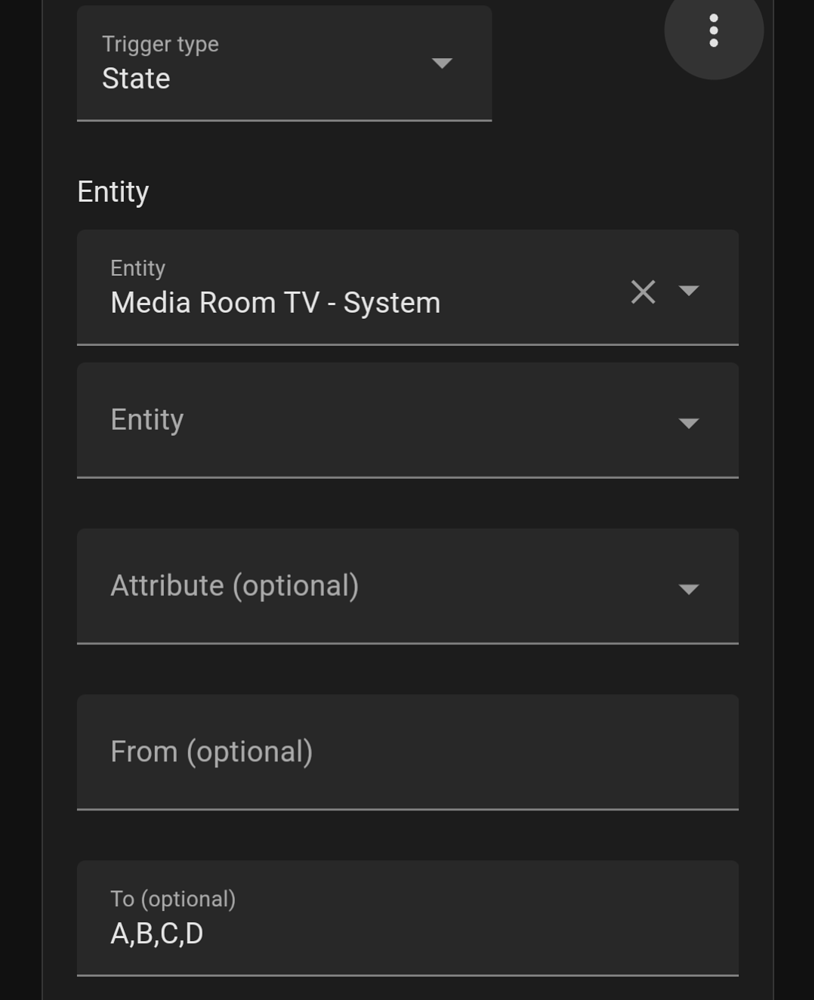Click the small Entity label above Media Room TV
Image resolution: width=814 pixels, height=1000 pixels.
coord(138,268)
